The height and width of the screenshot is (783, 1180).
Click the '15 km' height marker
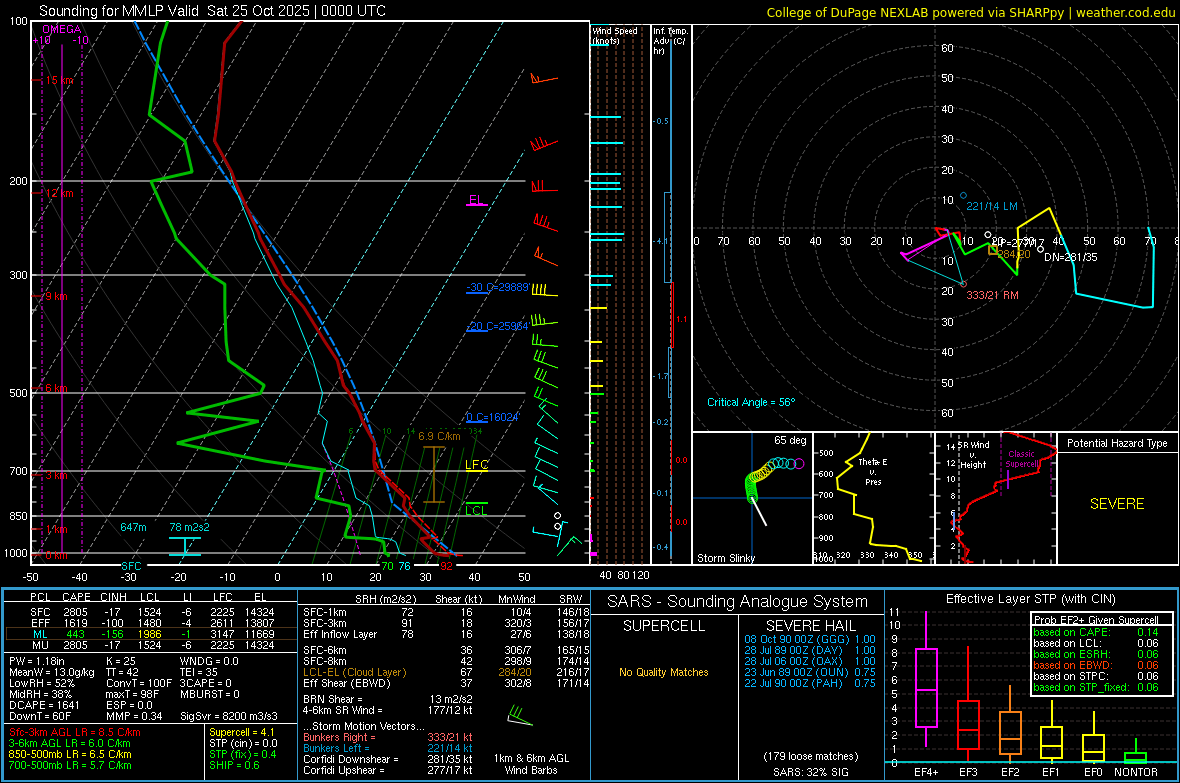59,81
